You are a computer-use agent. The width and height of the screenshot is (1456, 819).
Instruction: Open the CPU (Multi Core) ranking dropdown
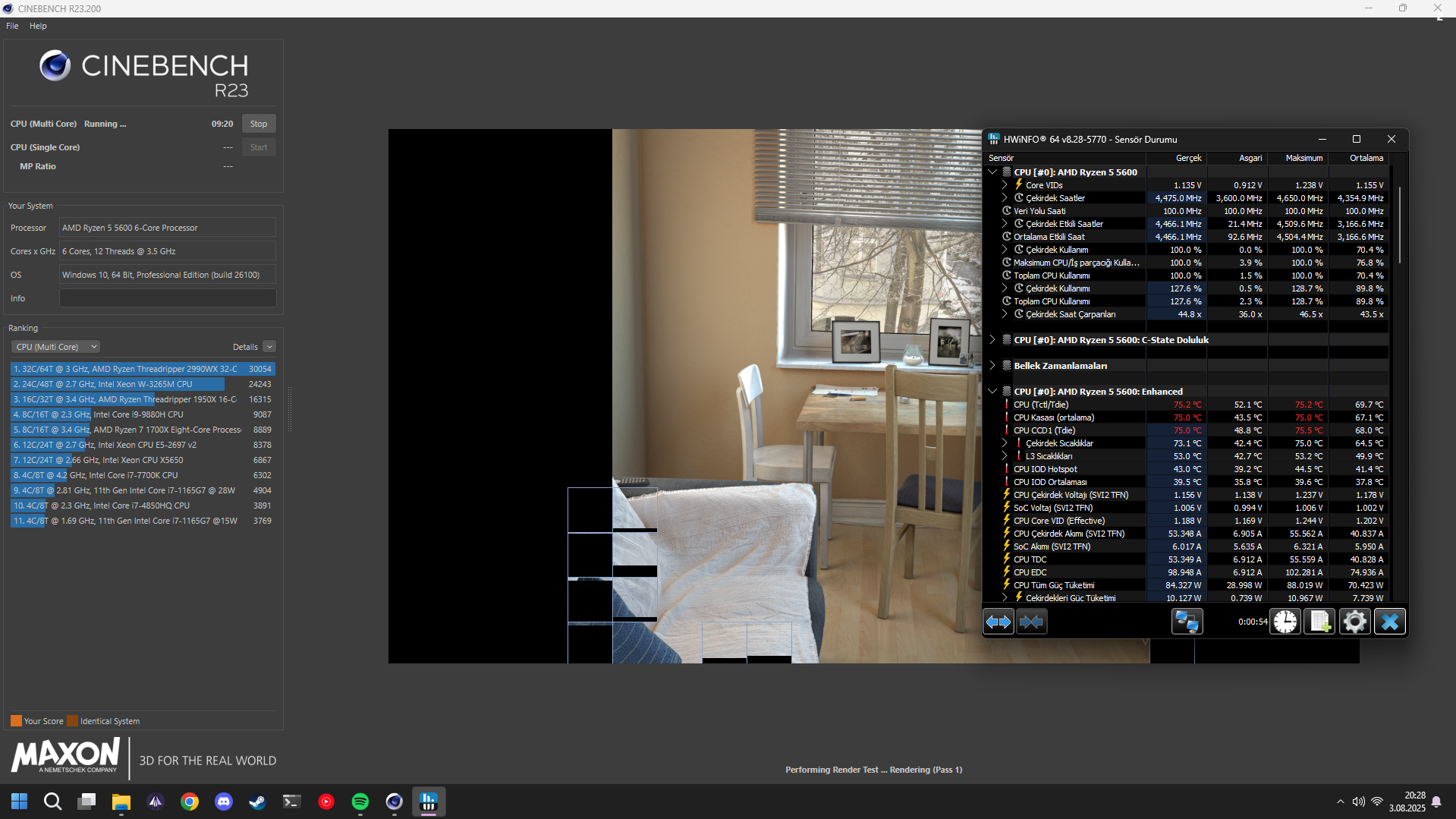click(55, 347)
